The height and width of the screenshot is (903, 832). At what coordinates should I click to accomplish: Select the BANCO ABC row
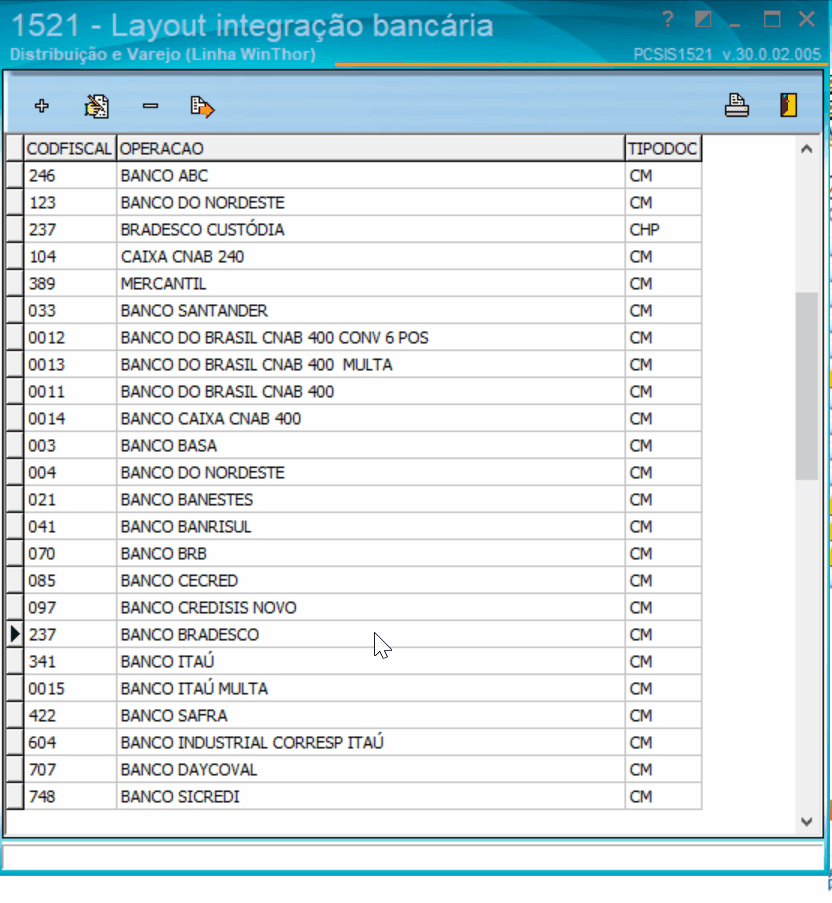354,176
